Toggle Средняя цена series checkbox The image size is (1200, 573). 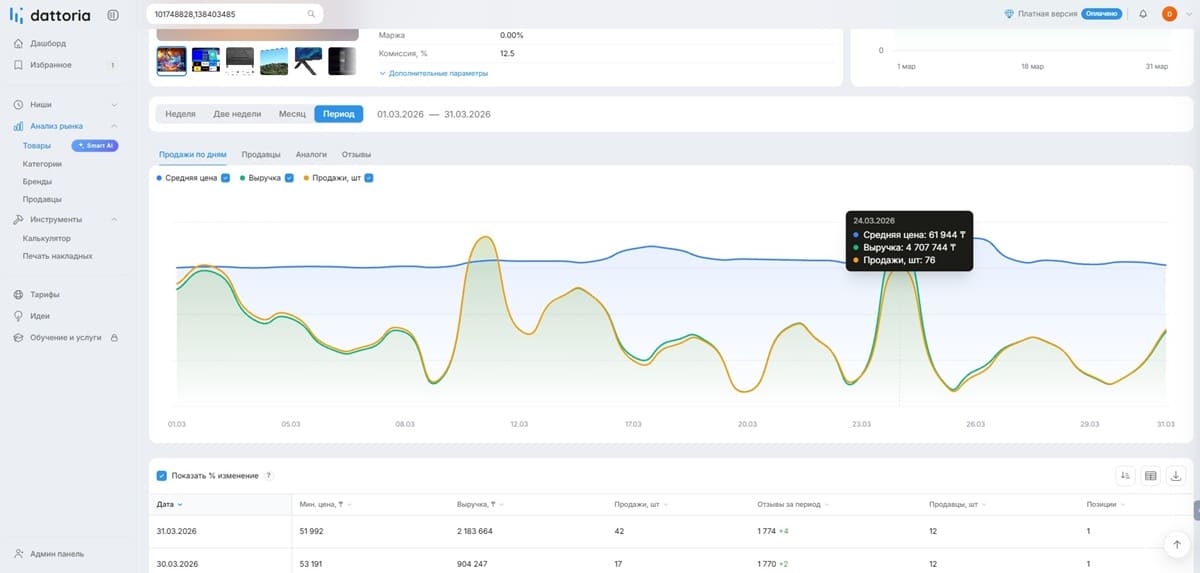[x=226, y=178]
